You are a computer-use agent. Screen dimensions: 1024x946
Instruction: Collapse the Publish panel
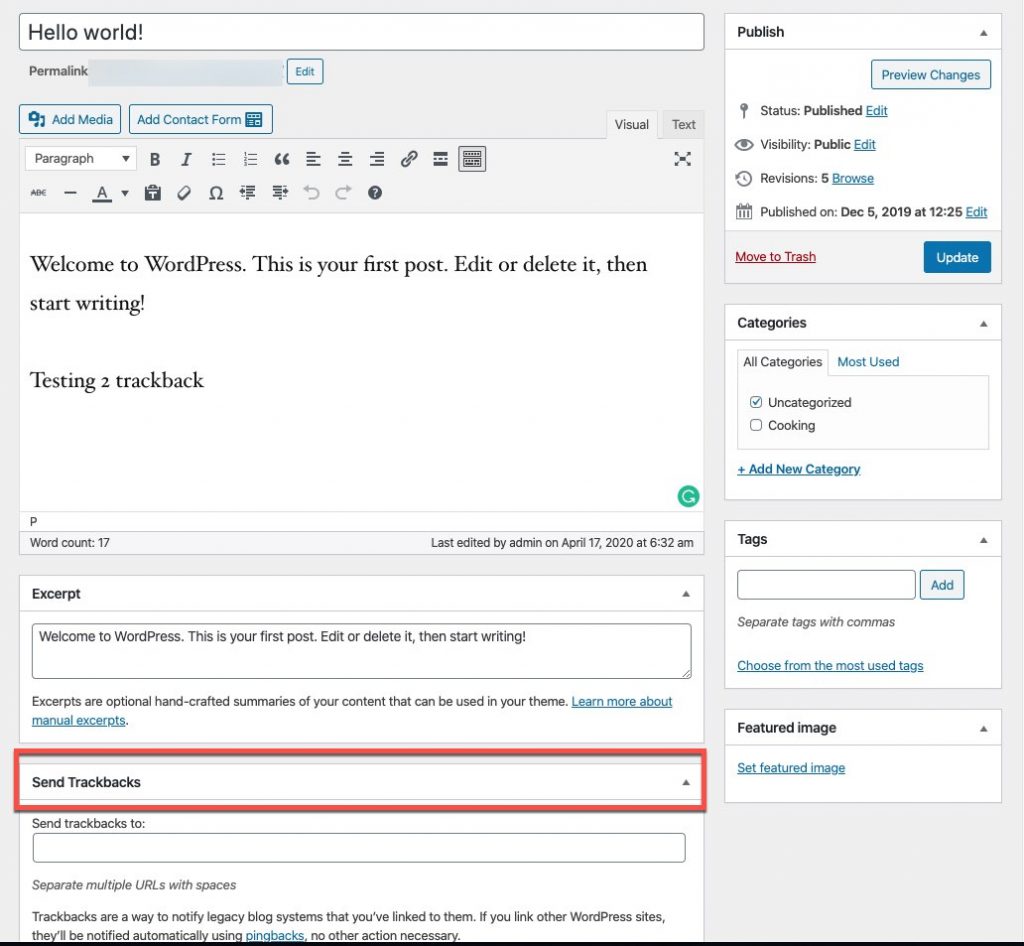point(984,33)
